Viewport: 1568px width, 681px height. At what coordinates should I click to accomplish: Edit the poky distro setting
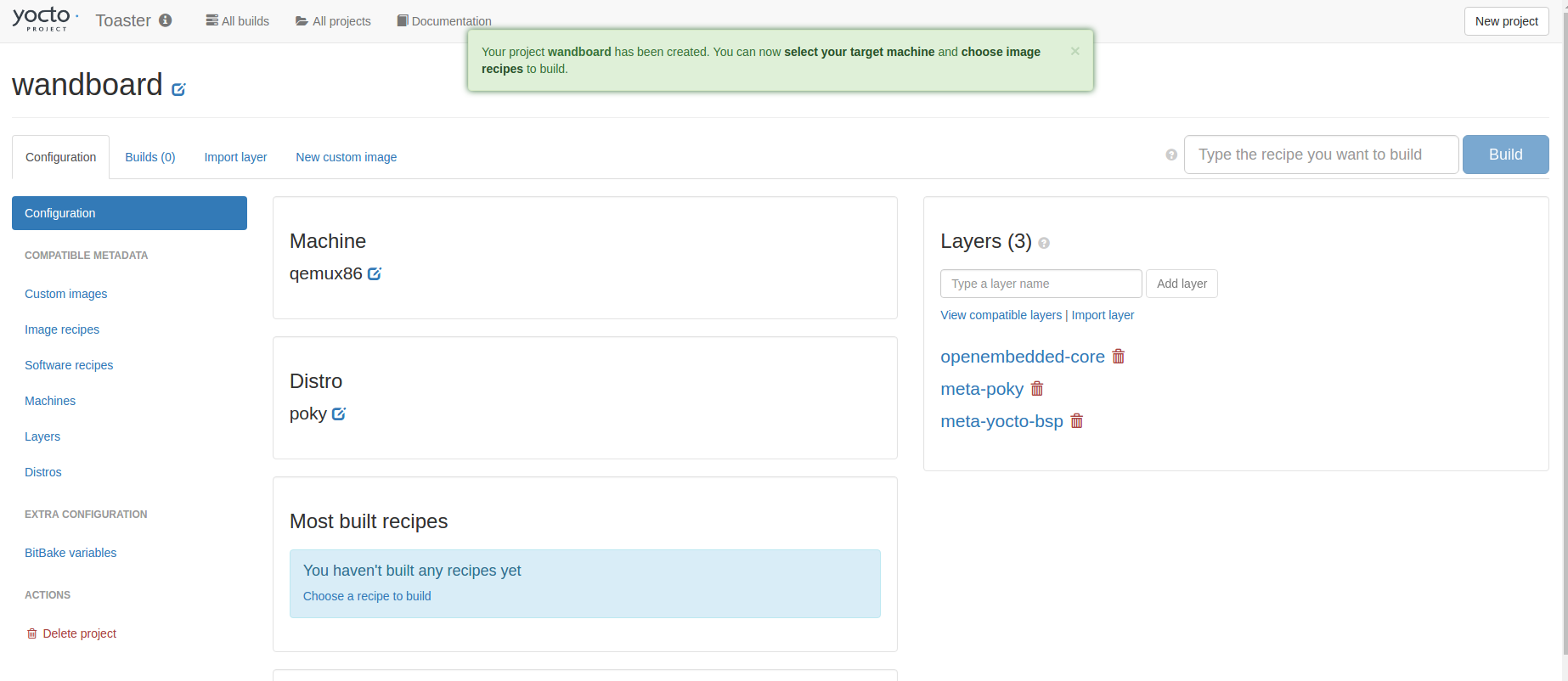click(339, 414)
